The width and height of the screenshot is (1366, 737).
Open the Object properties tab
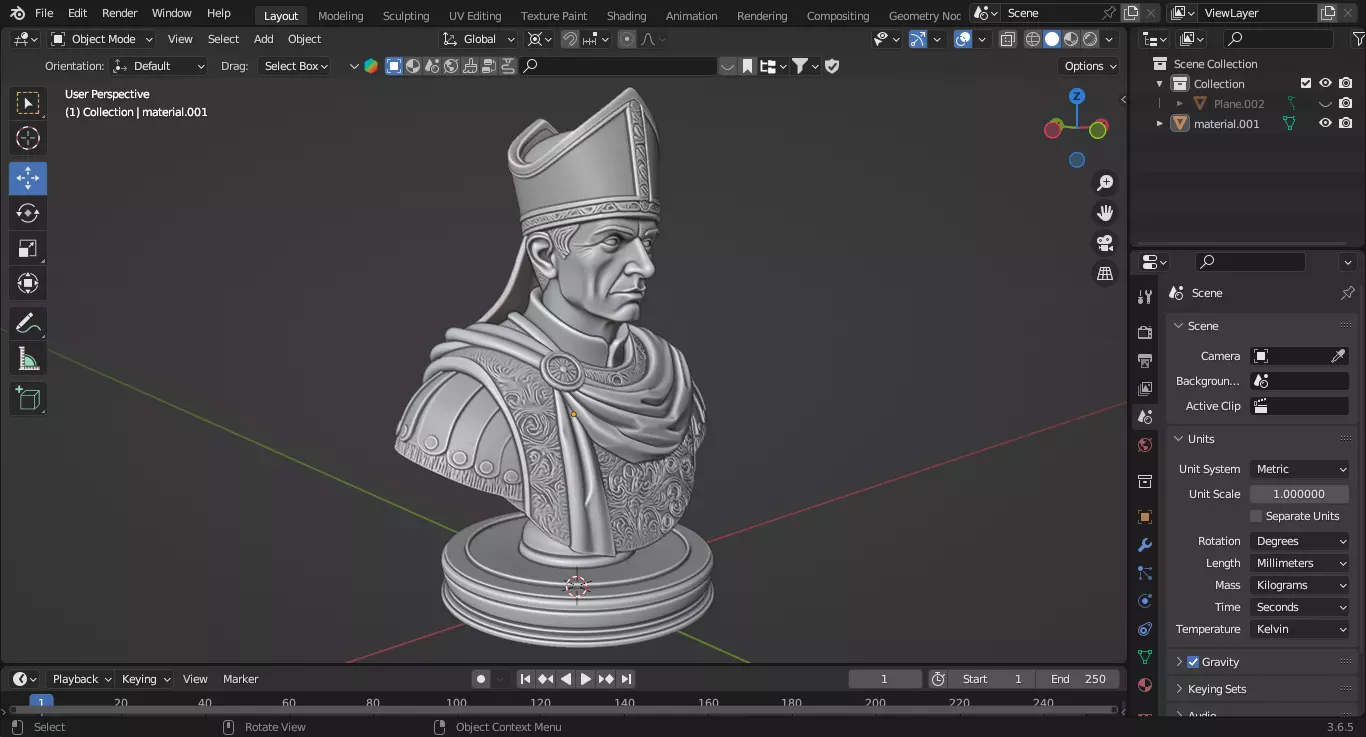pyautogui.click(x=1145, y=517)
